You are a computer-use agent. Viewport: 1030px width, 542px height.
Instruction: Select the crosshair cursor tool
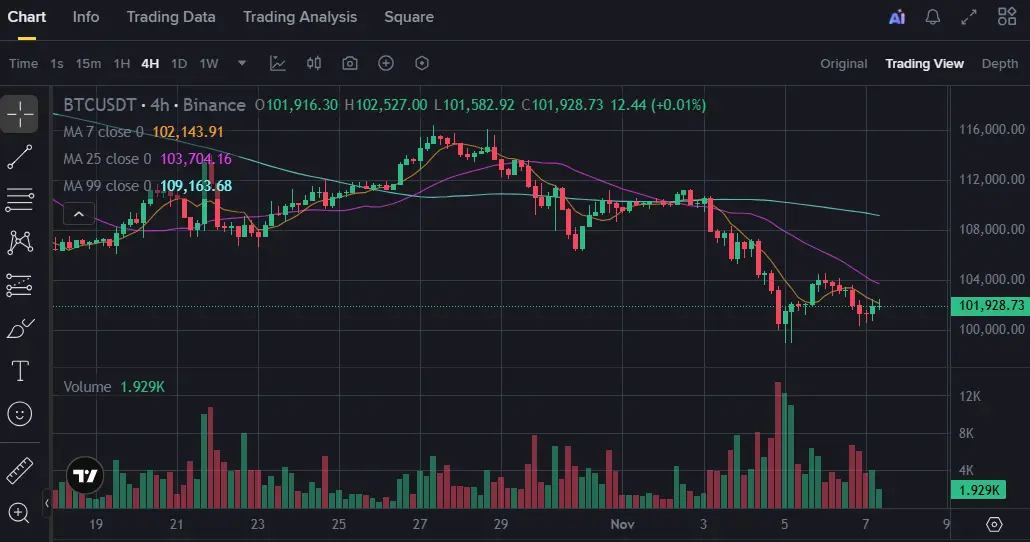[20, 114]
